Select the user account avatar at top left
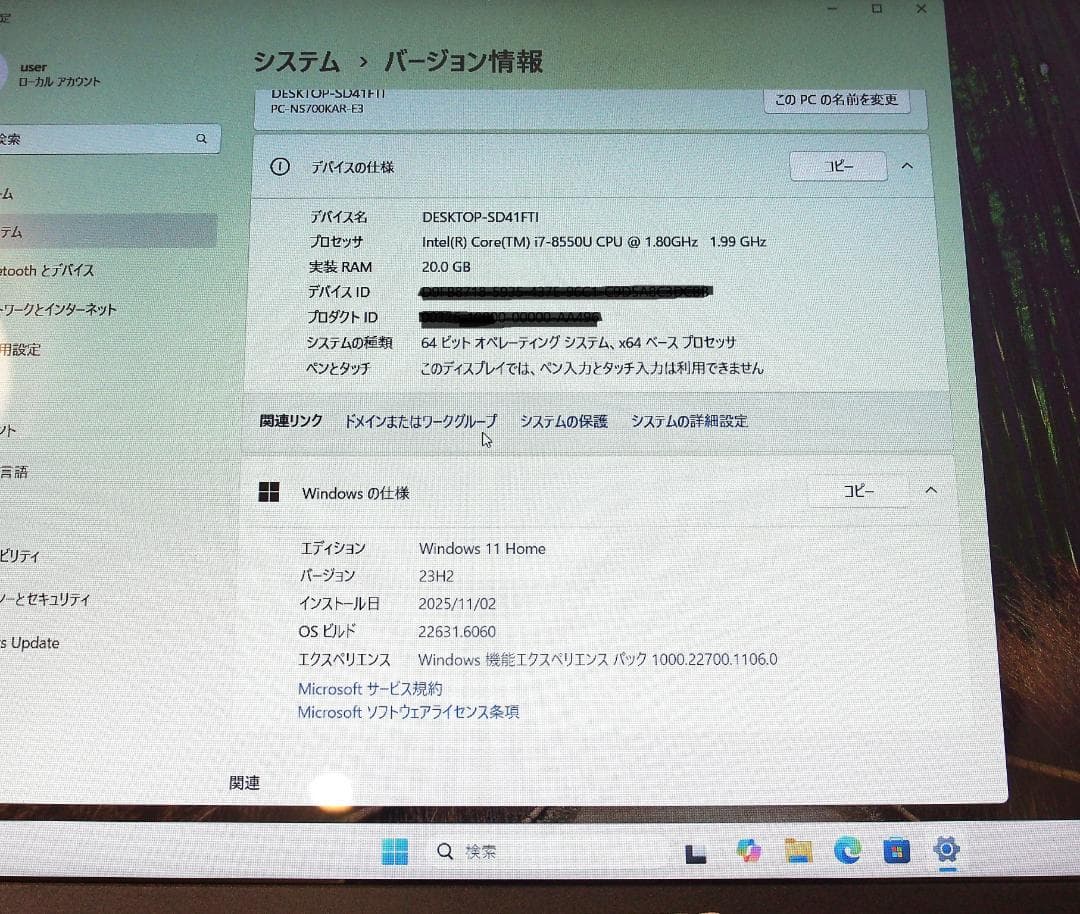Viewport: 1080px width, 914px height. point(8,70)
